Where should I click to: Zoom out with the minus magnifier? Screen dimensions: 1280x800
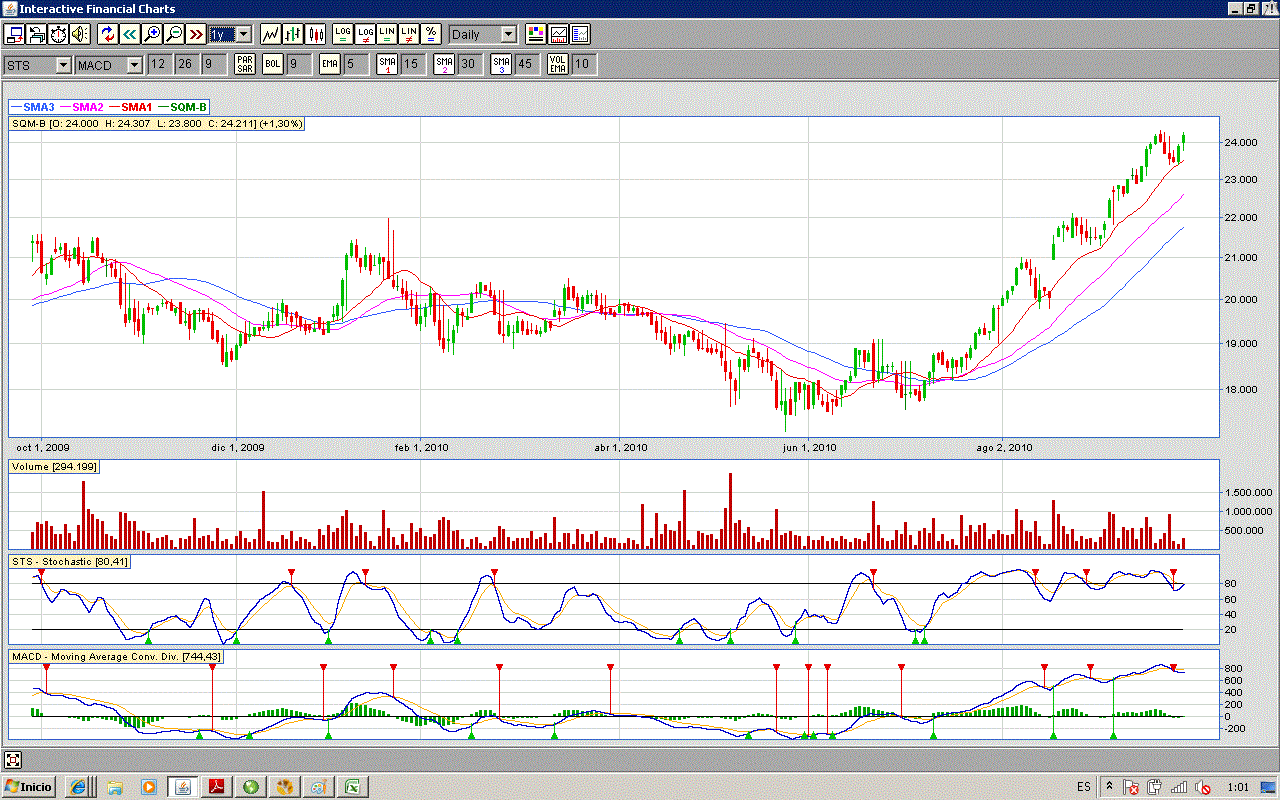pos(174,34)
